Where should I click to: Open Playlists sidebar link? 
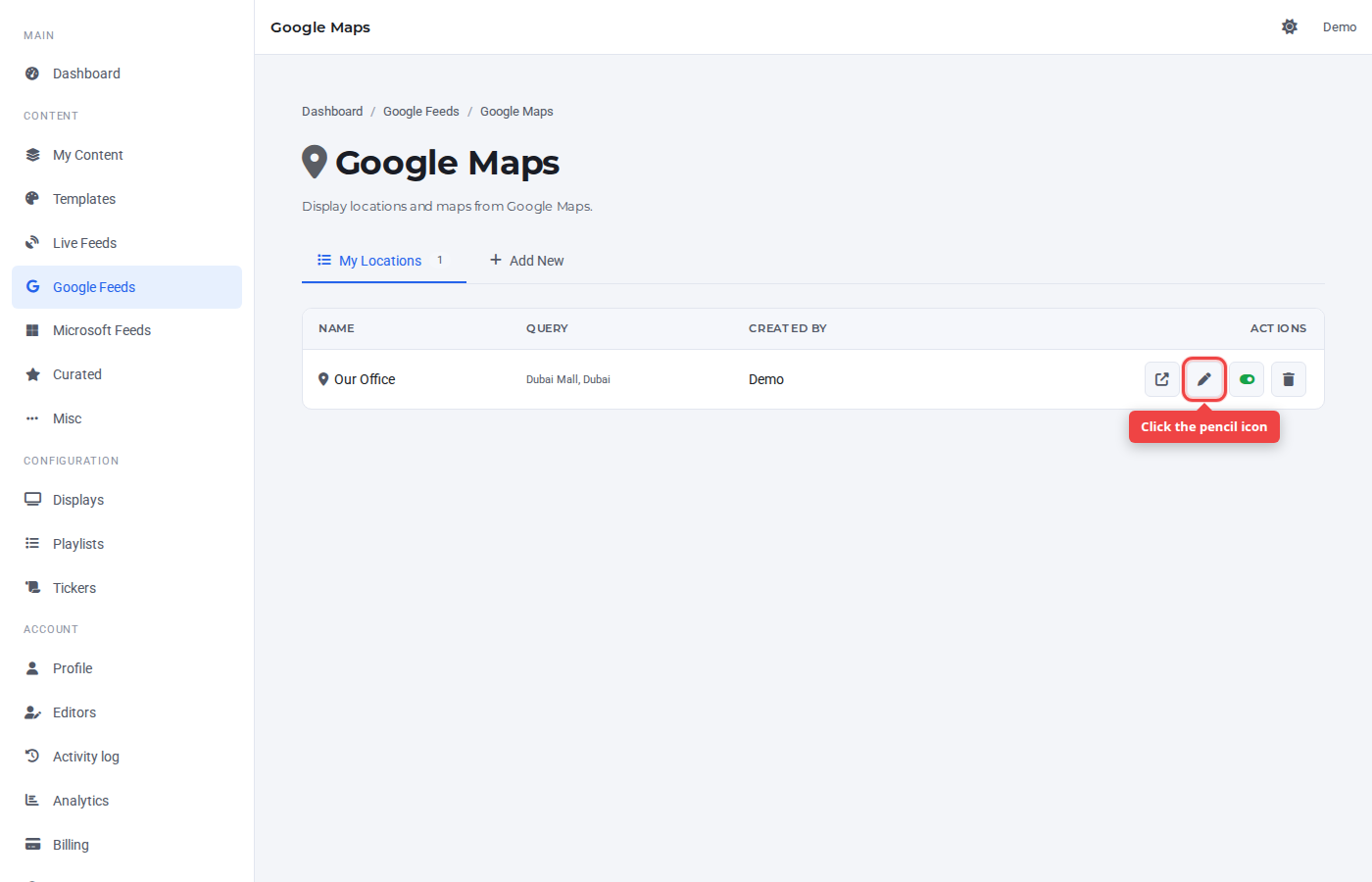[x=126, y=544]
